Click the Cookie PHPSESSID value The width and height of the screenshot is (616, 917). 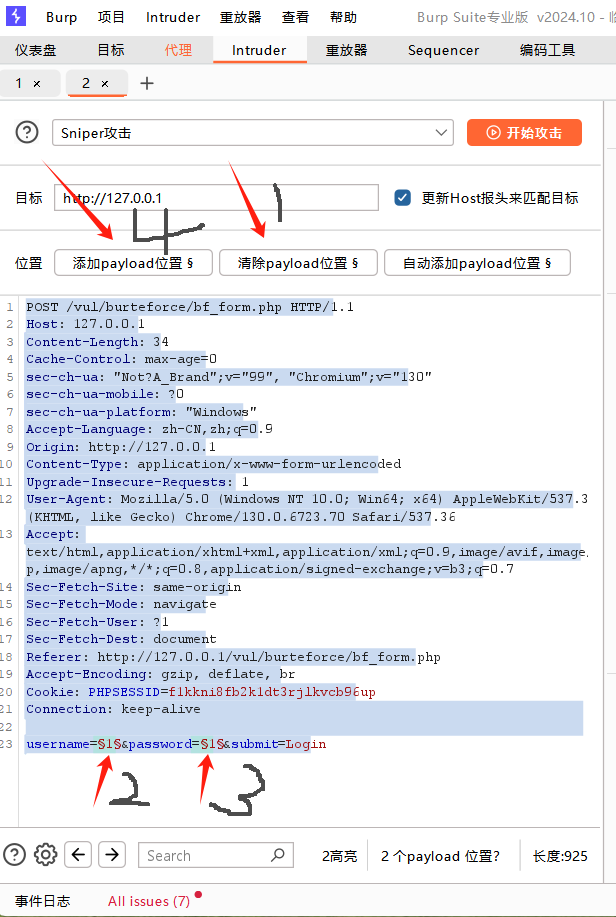272,692
